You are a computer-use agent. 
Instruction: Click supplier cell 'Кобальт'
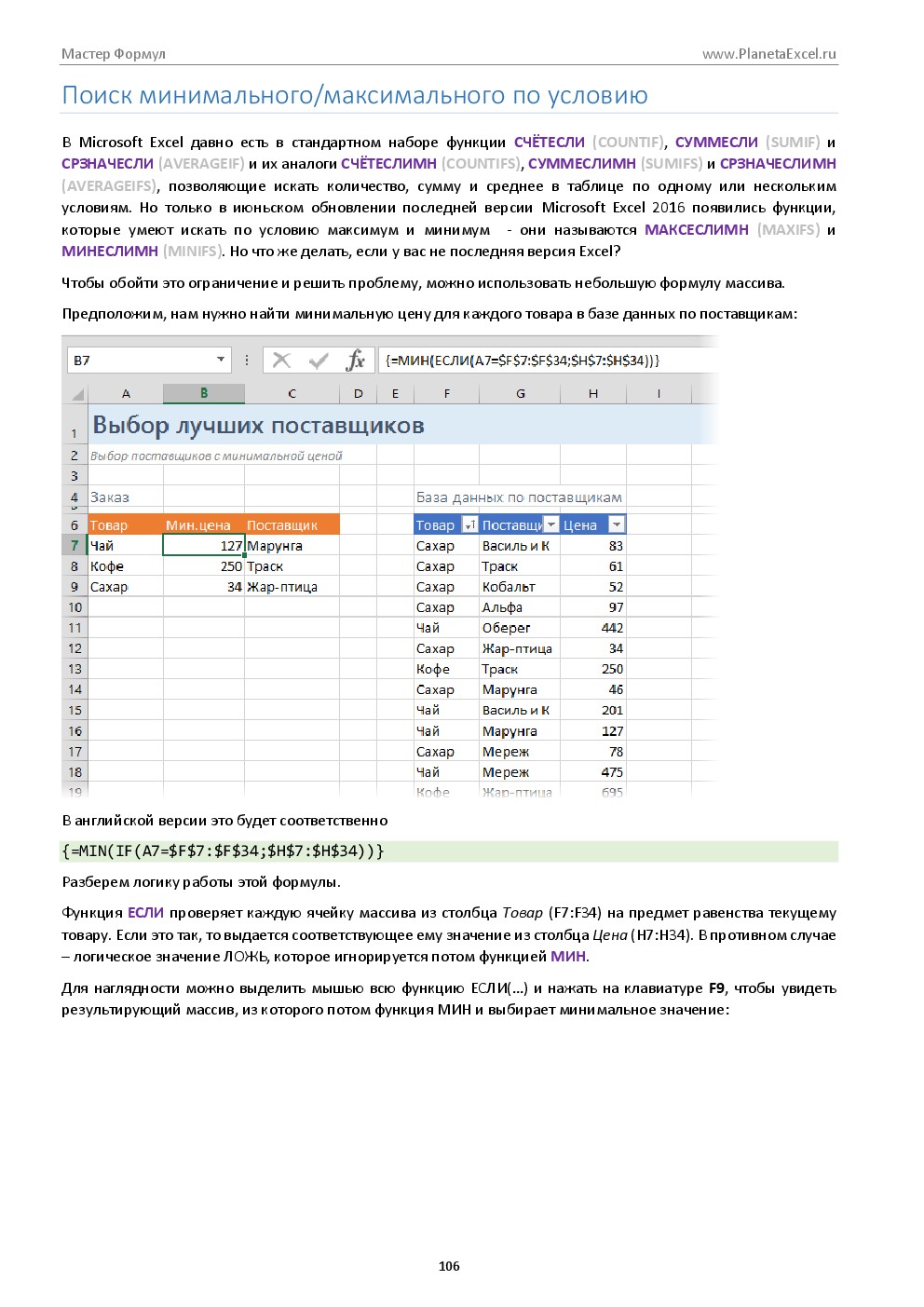point(520,587)
